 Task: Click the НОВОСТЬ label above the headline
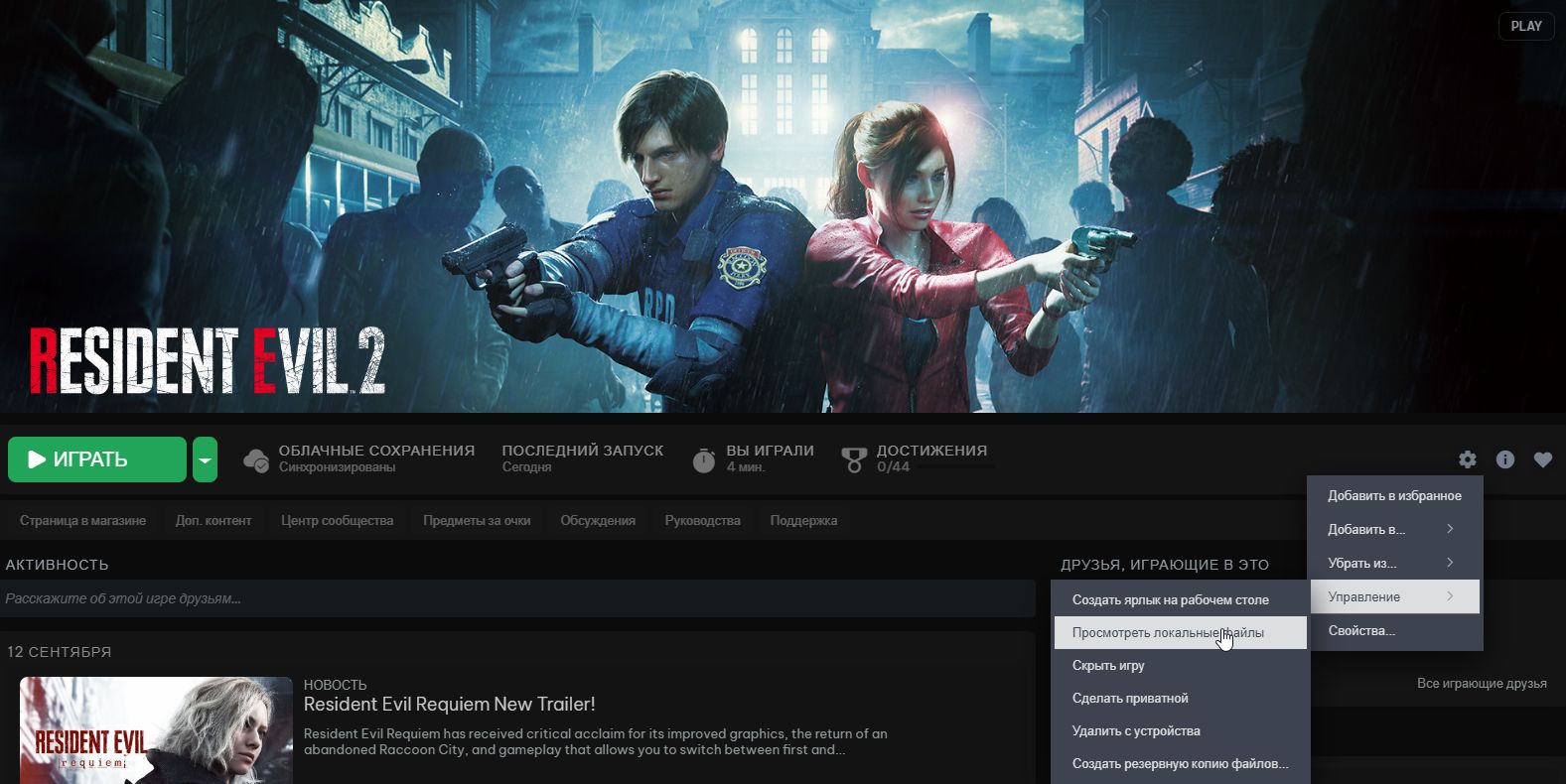[x=335, y=685]
